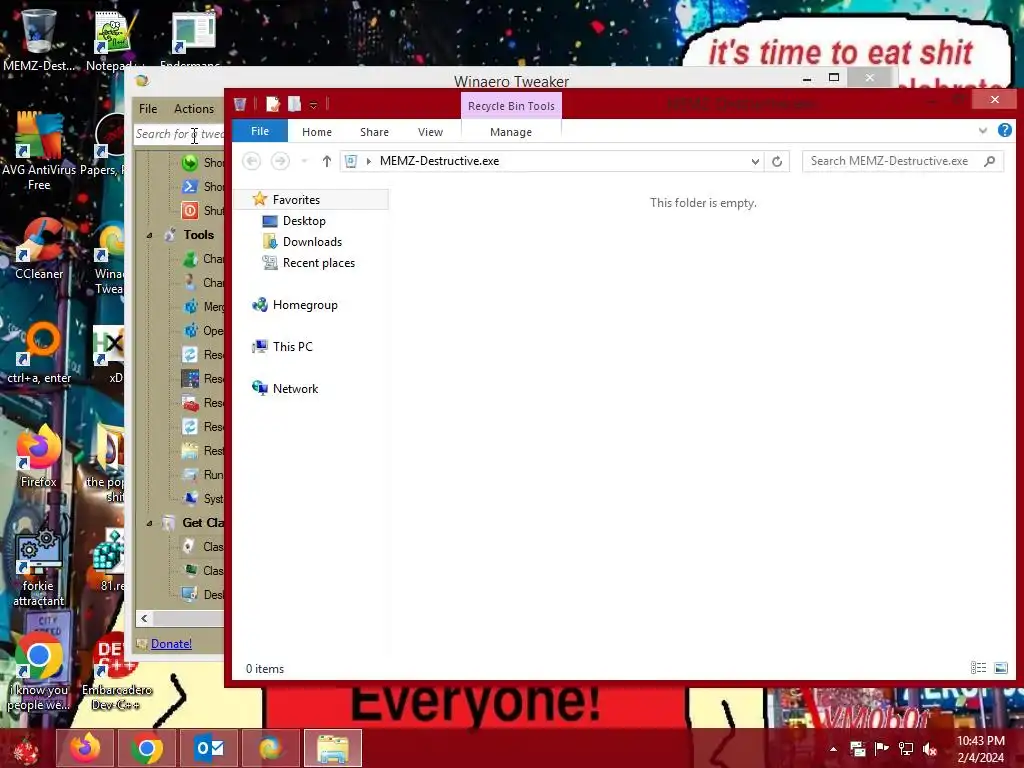Open Outlook from the taskbar
This screenshot has width=1024, height=768.
pyautogui.click(x=209, y=748)
